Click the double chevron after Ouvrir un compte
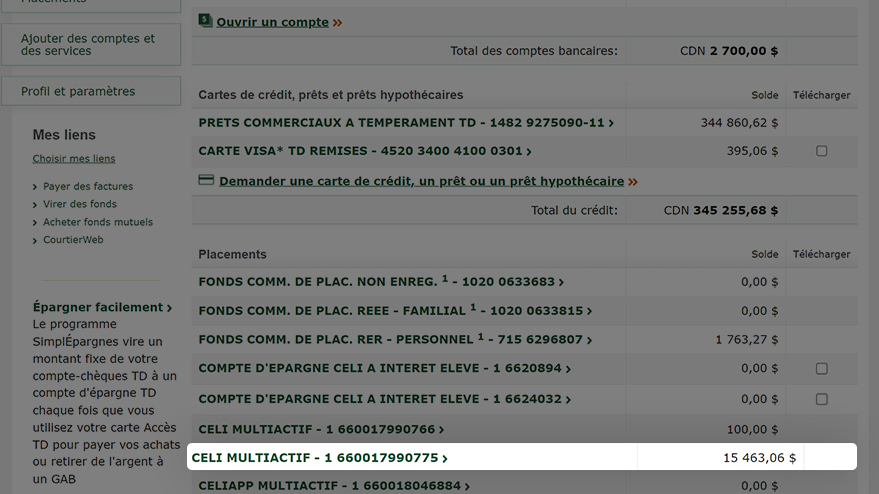879x494 pixels. click(x=337, y=23)
